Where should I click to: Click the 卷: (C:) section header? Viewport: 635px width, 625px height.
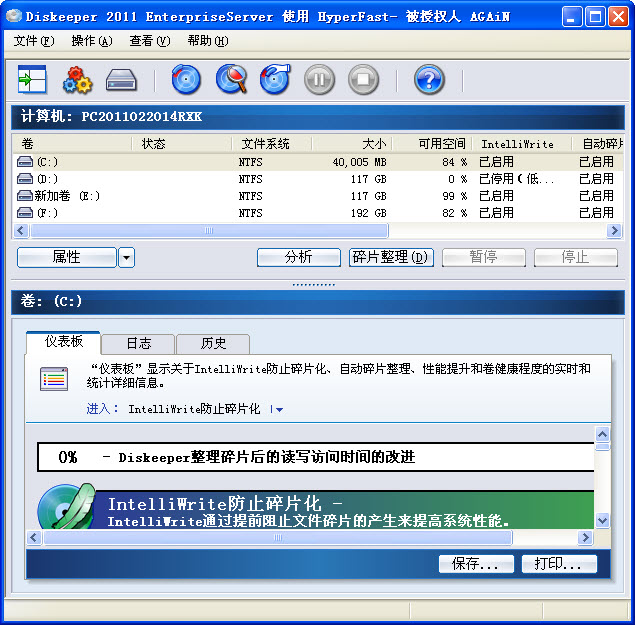(318, 302)
